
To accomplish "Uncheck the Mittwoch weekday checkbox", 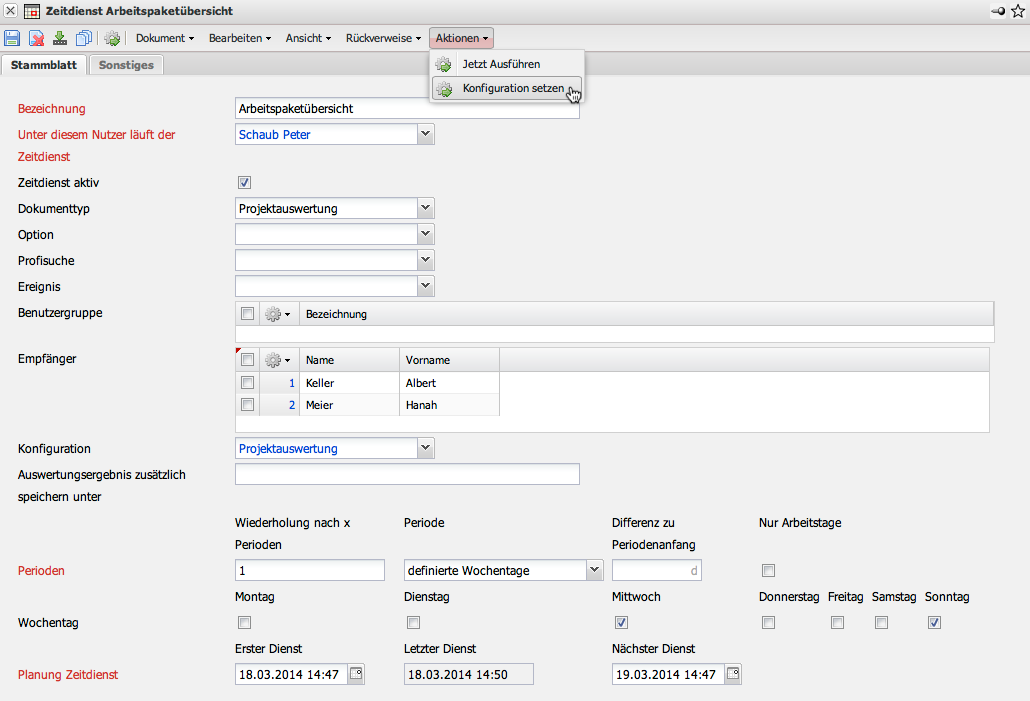I will (621, 623).
